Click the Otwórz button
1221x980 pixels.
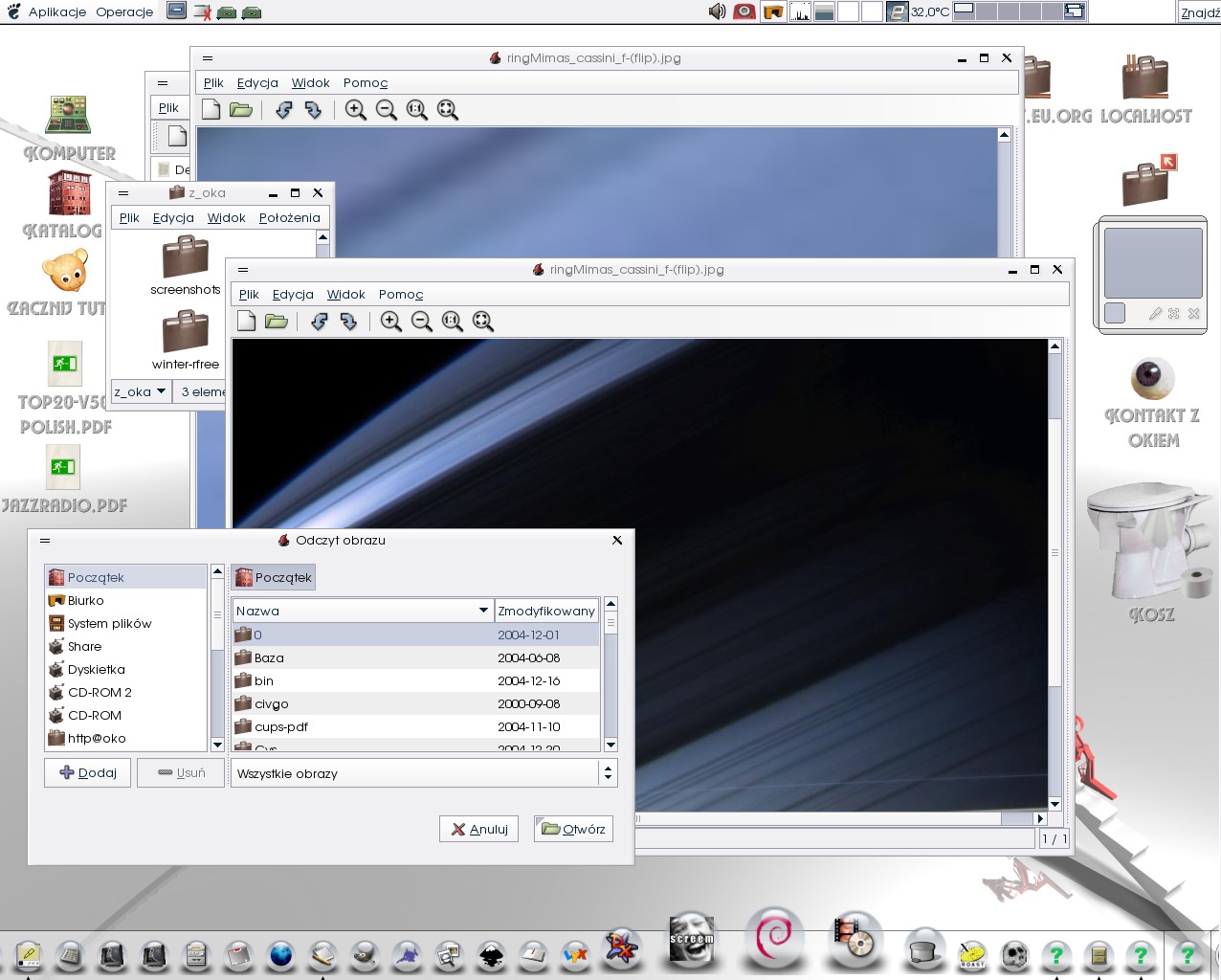(x=573, y=829)
